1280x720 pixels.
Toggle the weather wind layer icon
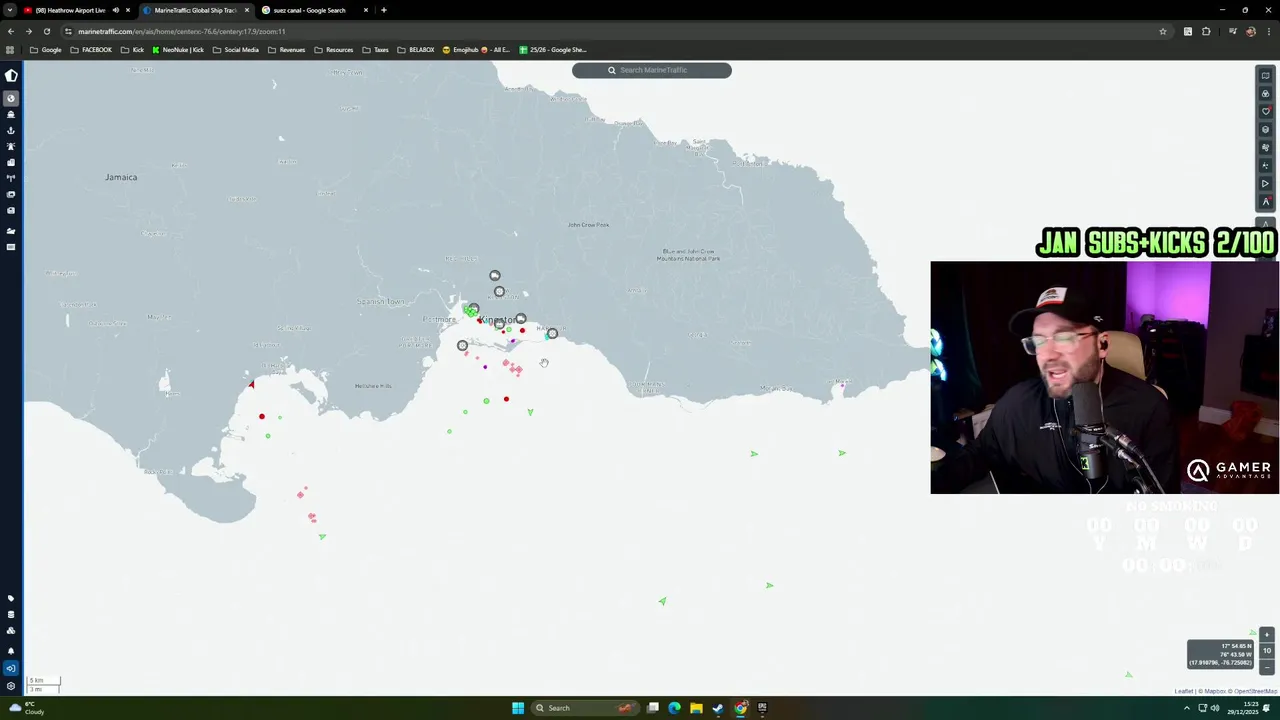[1265, 148]
